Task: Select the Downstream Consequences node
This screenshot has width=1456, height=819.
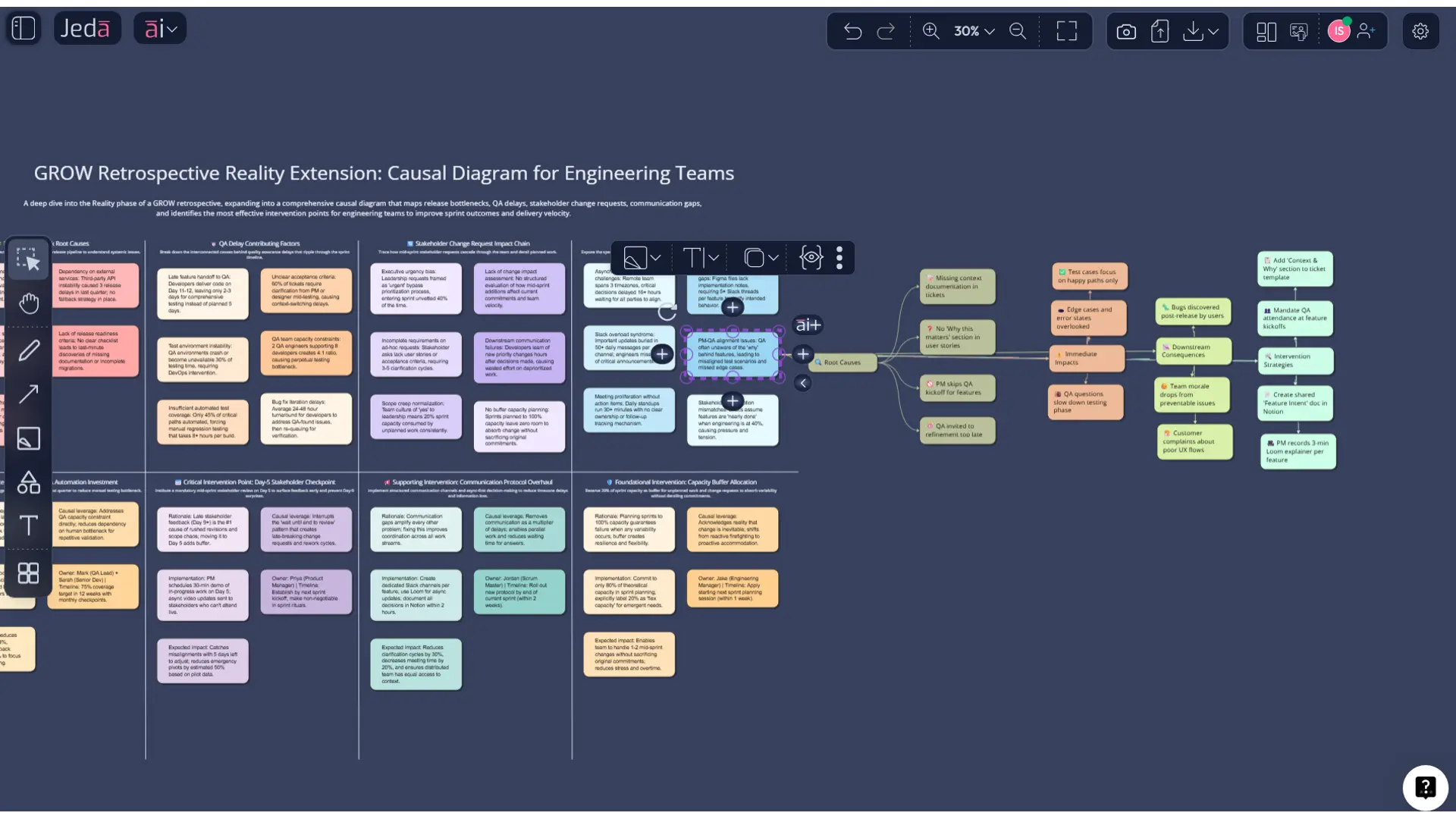Action: coord(1193,351)
